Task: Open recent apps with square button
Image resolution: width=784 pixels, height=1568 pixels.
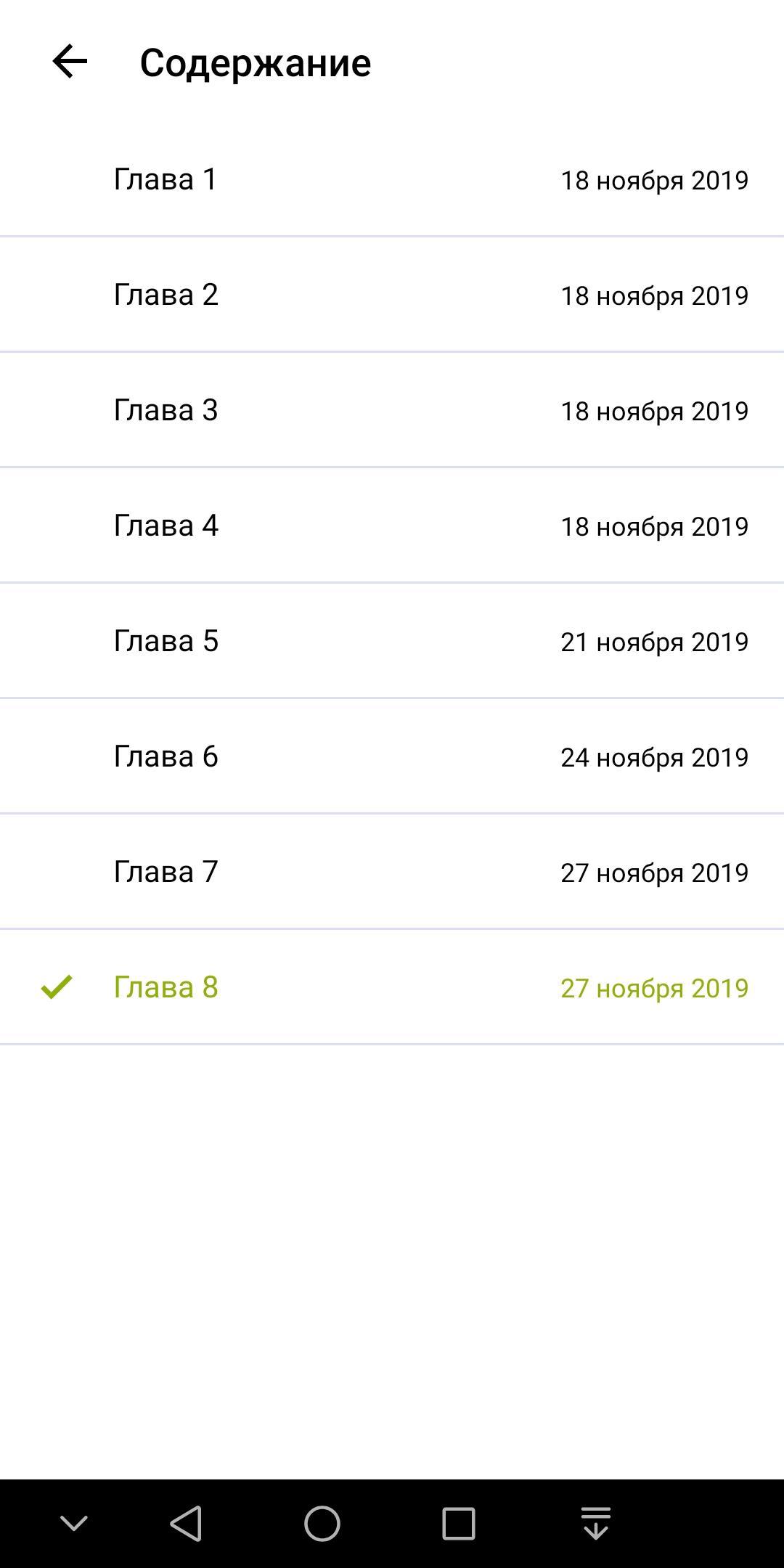Action: click(458, 1523)
